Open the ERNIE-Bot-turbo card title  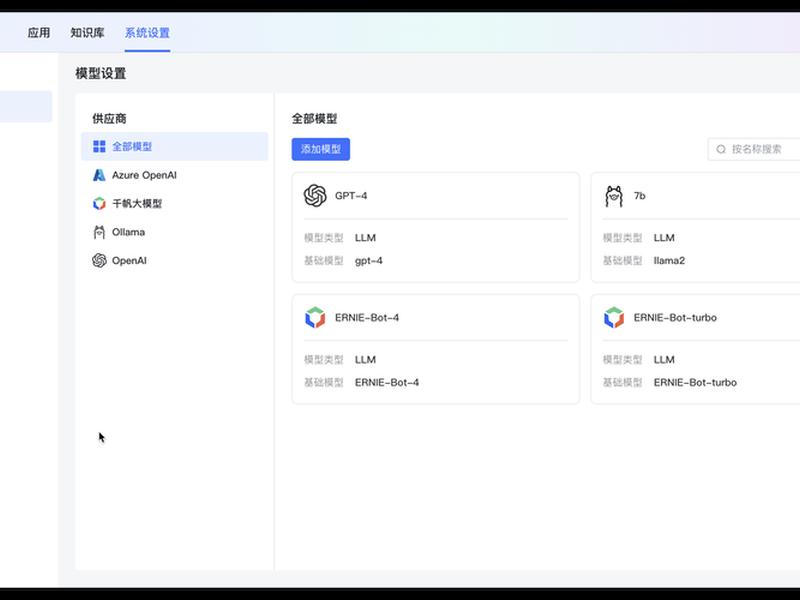675,317
